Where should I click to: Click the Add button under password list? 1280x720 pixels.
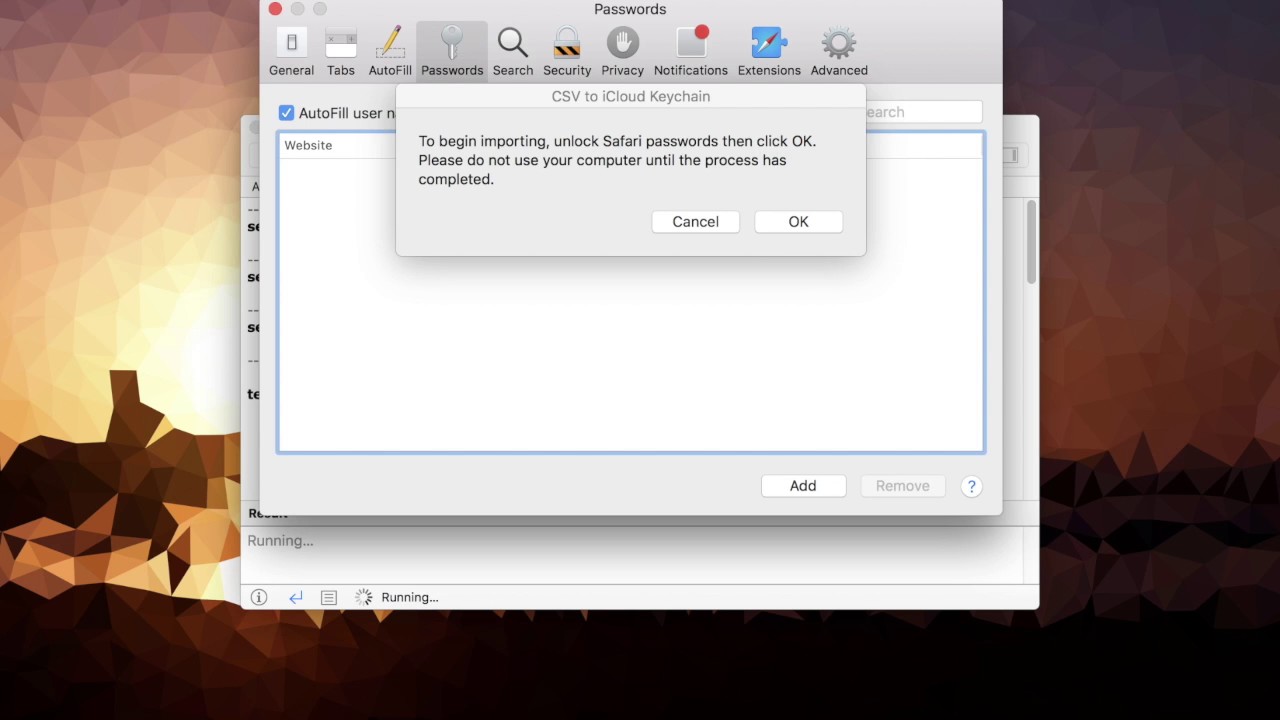803,486
